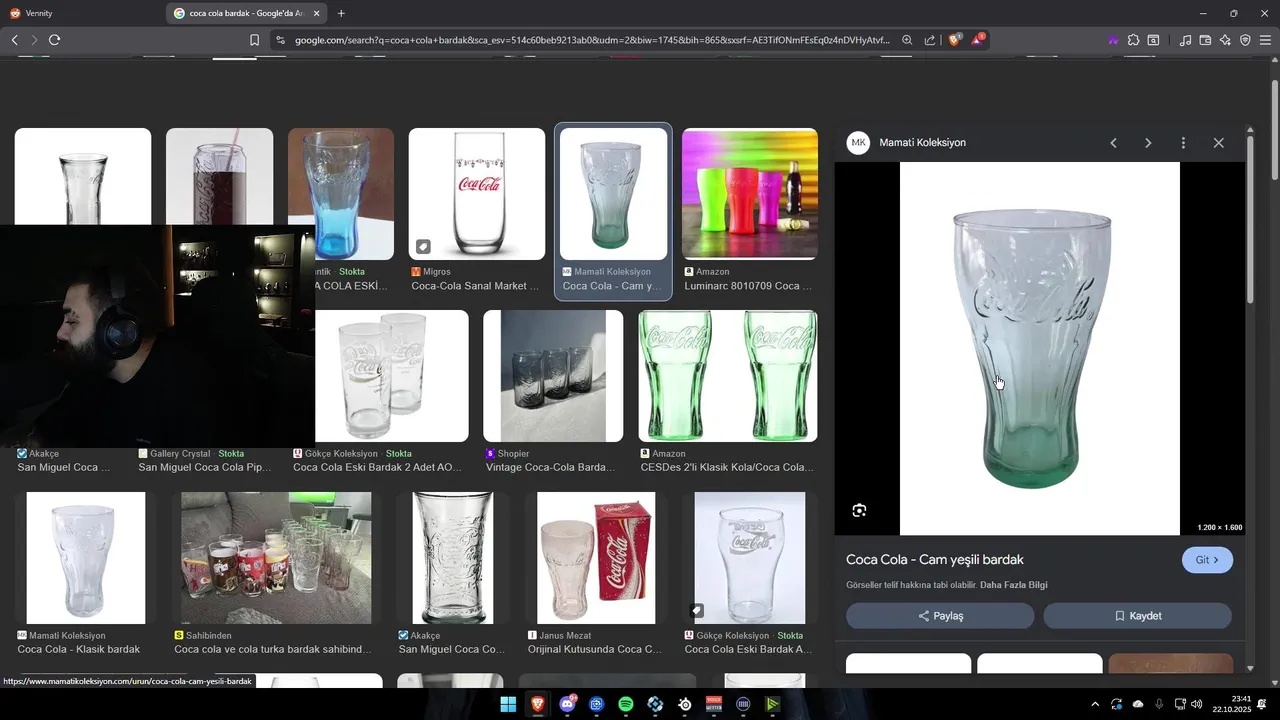The height and width of the screenshot is (720, 1280).
Task: Show previous image in preview panel
Action: point(1113,143)
